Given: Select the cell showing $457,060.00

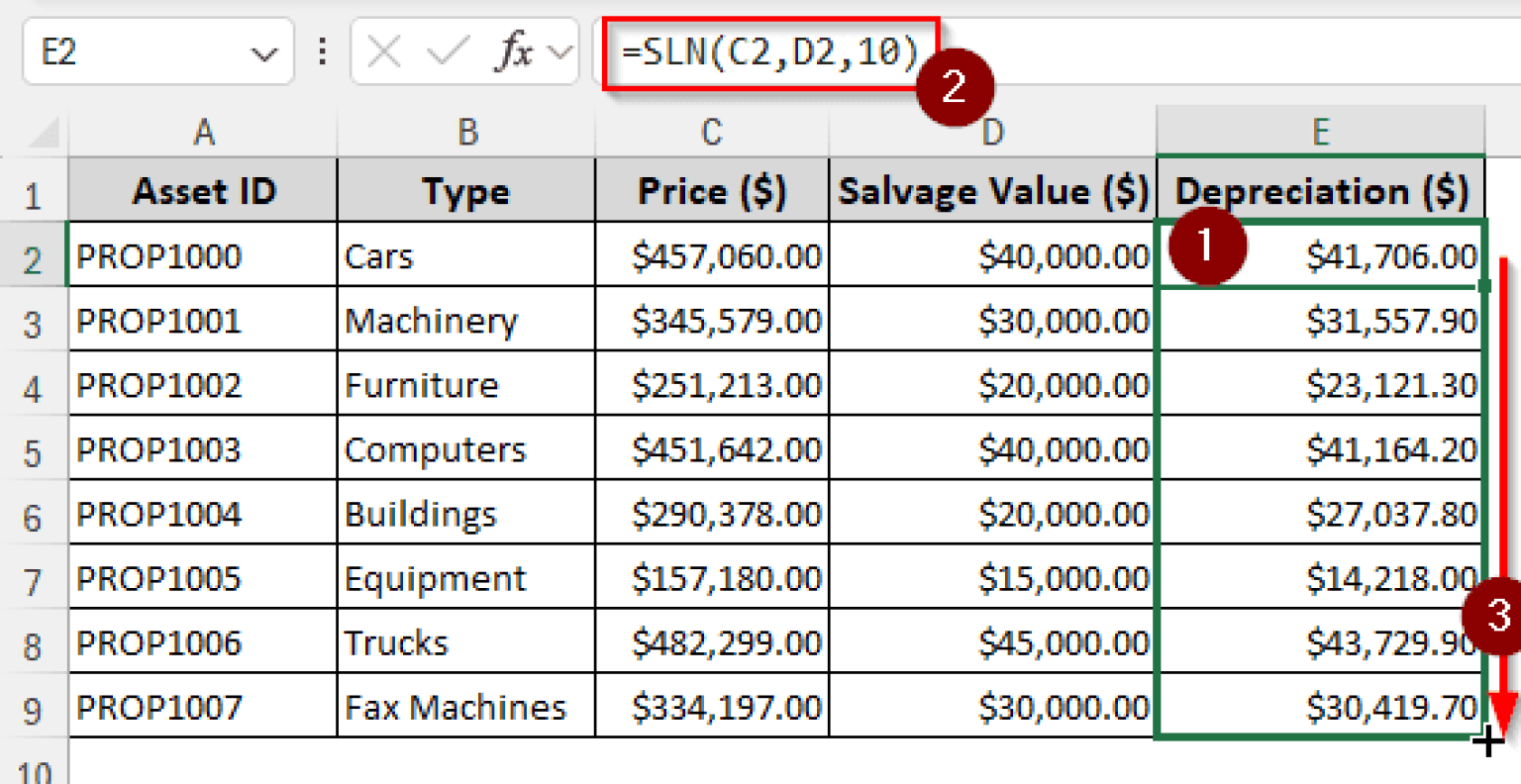Looking at the screenshot, I should [x=711, y=254].
